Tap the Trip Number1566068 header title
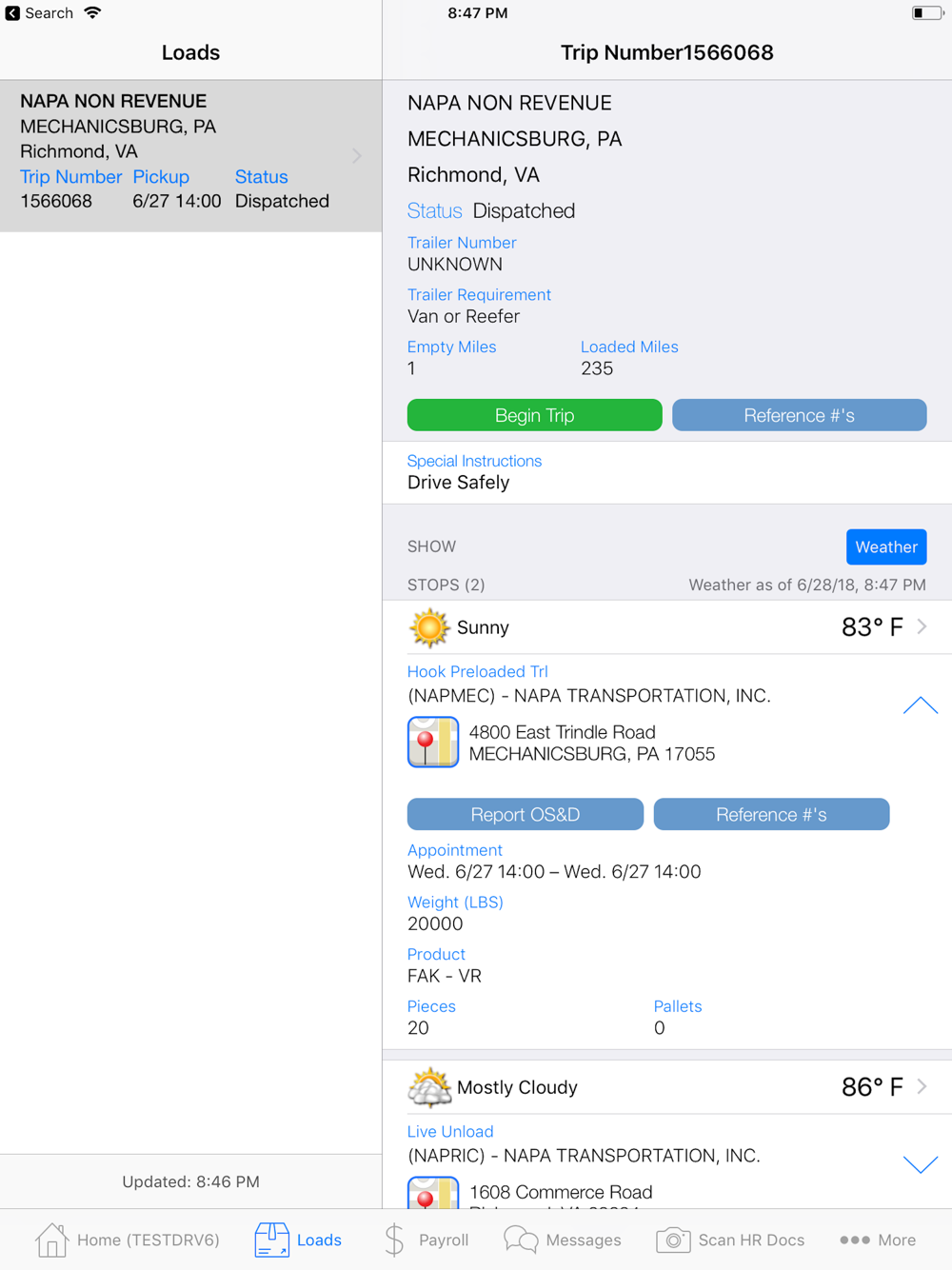Image resolution: width=952 pixels, height=1270 pixels. click(x=667, y=52)
